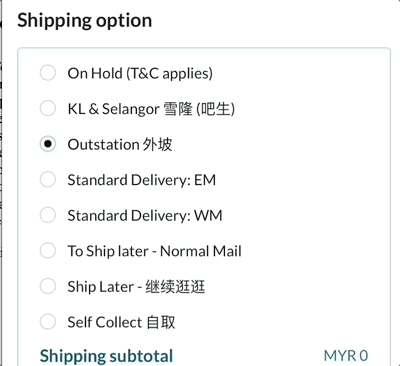Click the MYR 0 subtotal amount
Viewport: 400px width, 366px height.
pyautogui.click(x=346, y=356)
